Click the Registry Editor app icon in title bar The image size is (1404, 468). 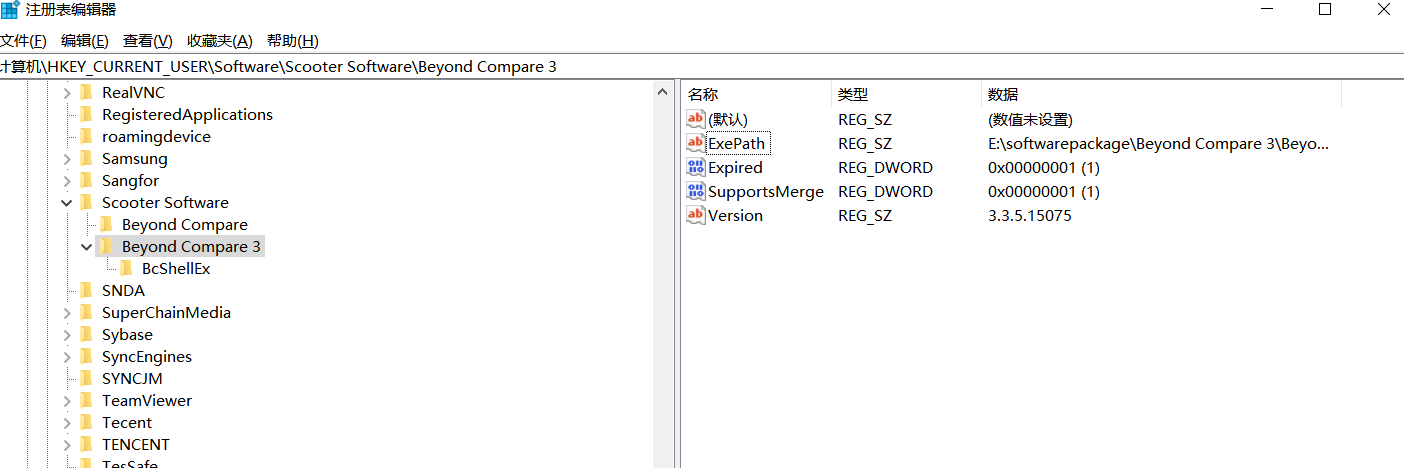click(x=10, y=10)
